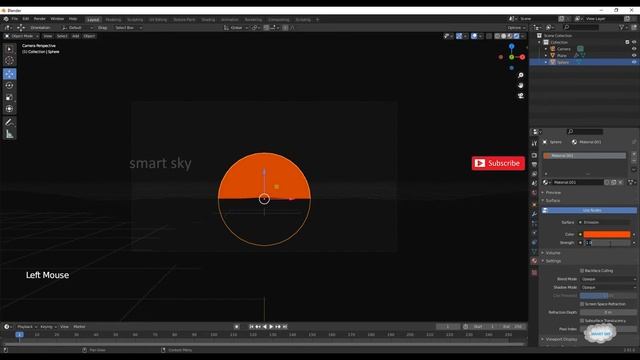
Task: Open the Render menu
Action: coord(40,19)
